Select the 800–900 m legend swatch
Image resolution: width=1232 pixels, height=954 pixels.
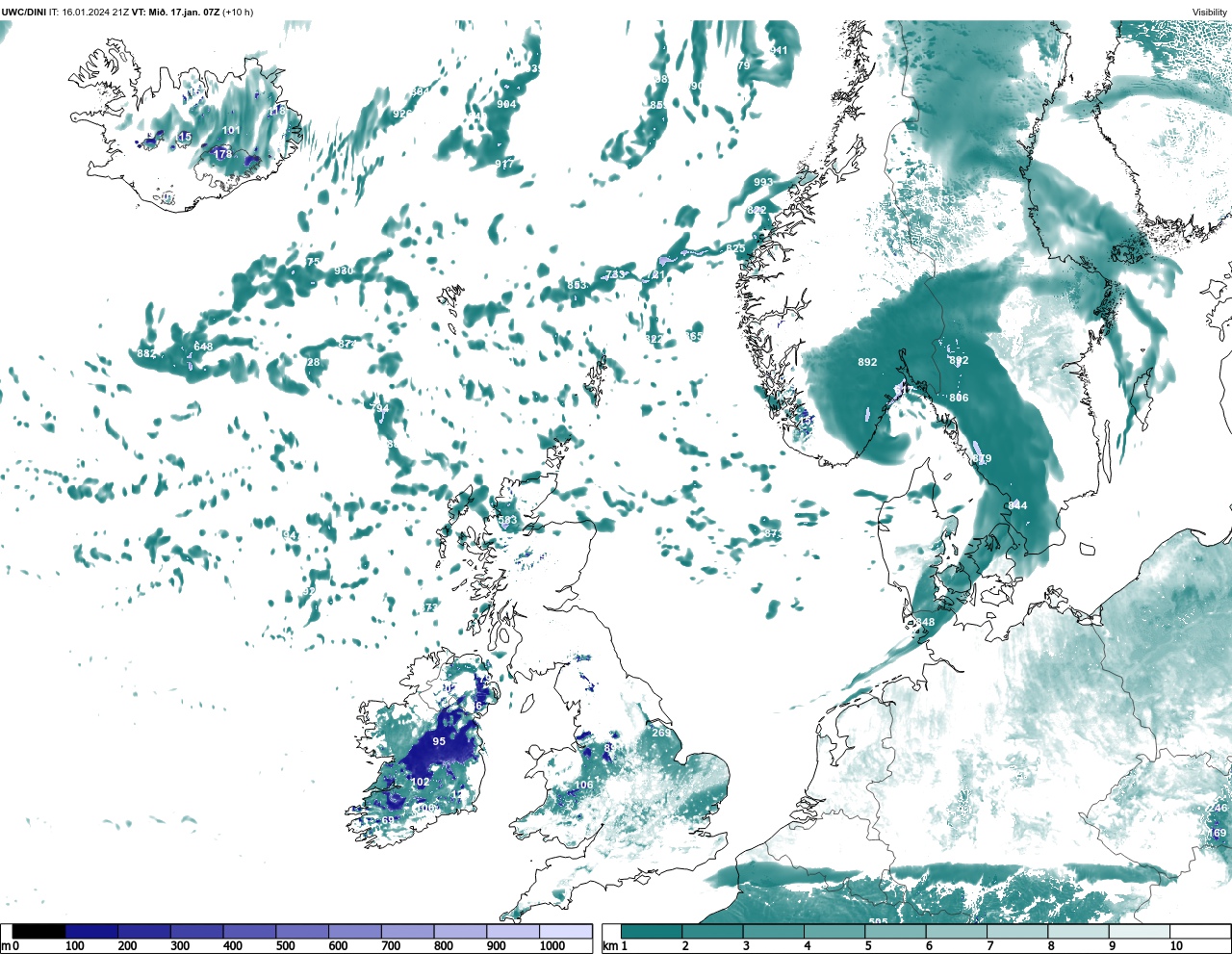pos(460,932)
